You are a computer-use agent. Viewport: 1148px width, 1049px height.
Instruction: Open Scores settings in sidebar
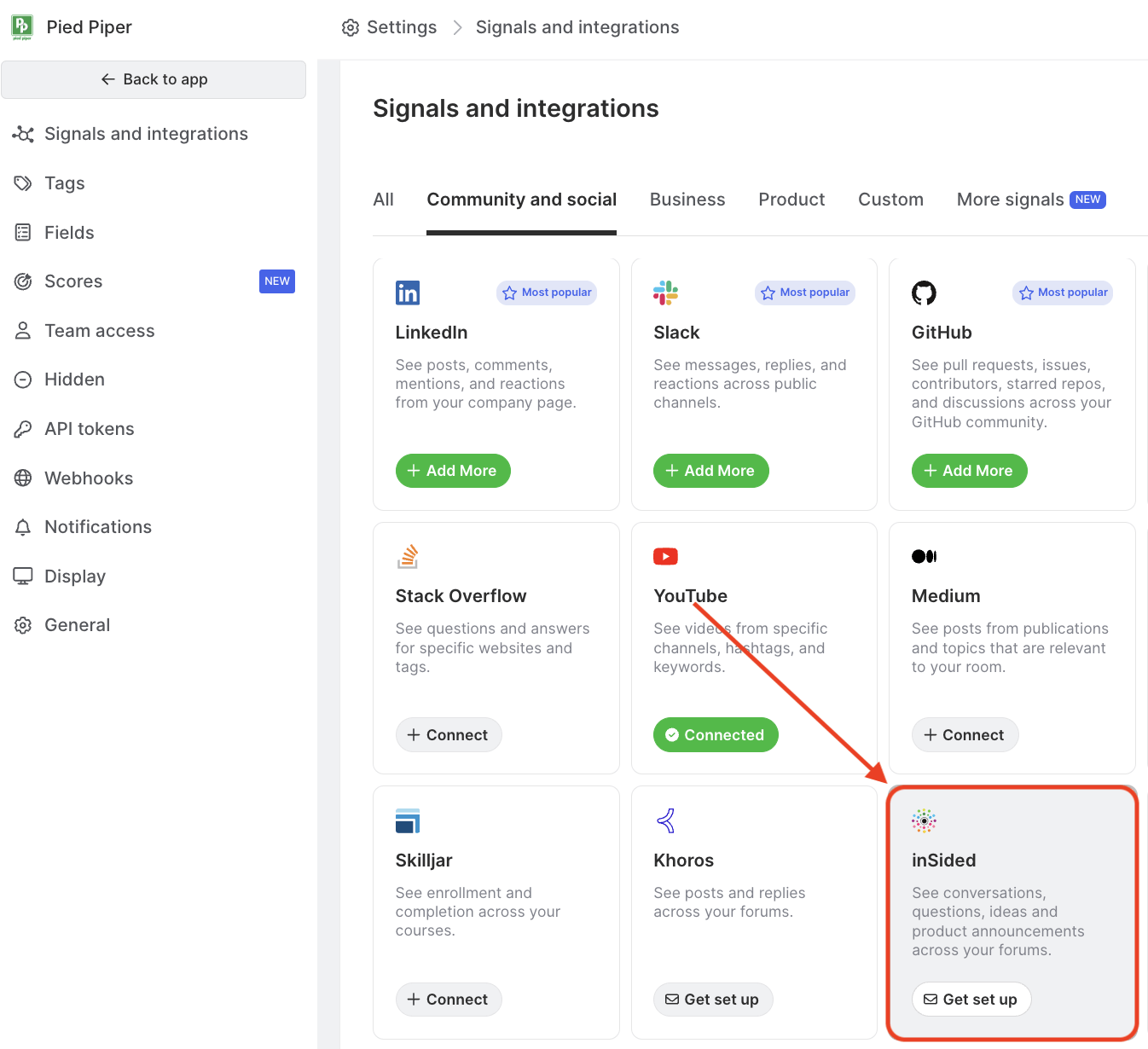(x=73, y=281)
